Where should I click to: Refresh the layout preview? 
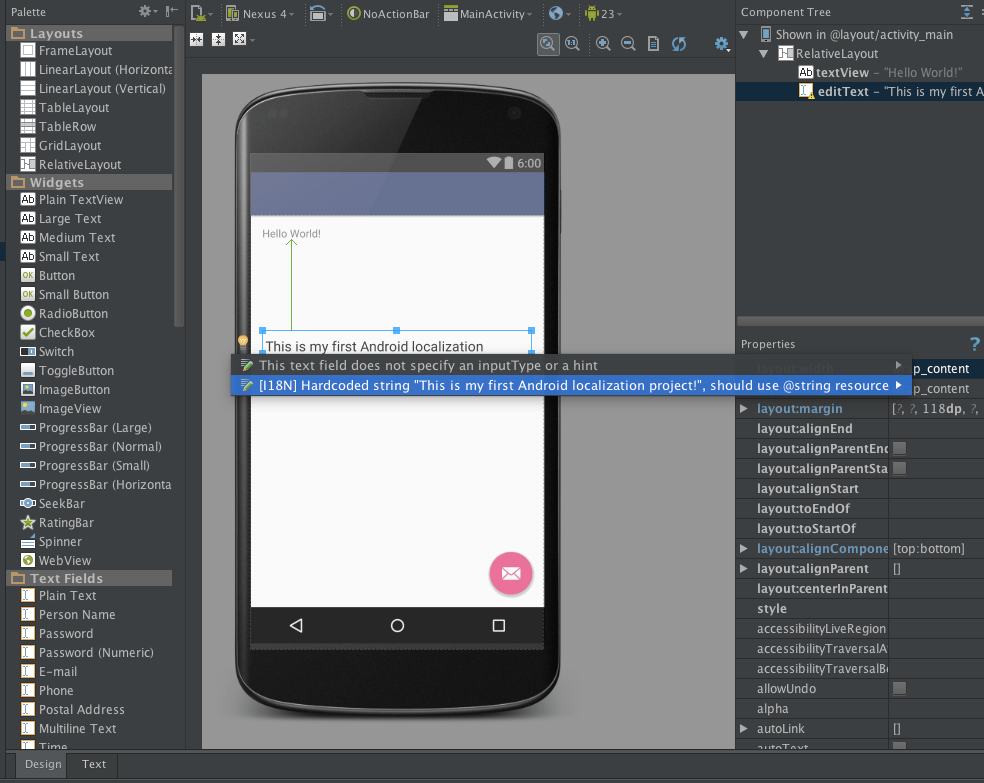pyautogui.click(x=678, y=43)
